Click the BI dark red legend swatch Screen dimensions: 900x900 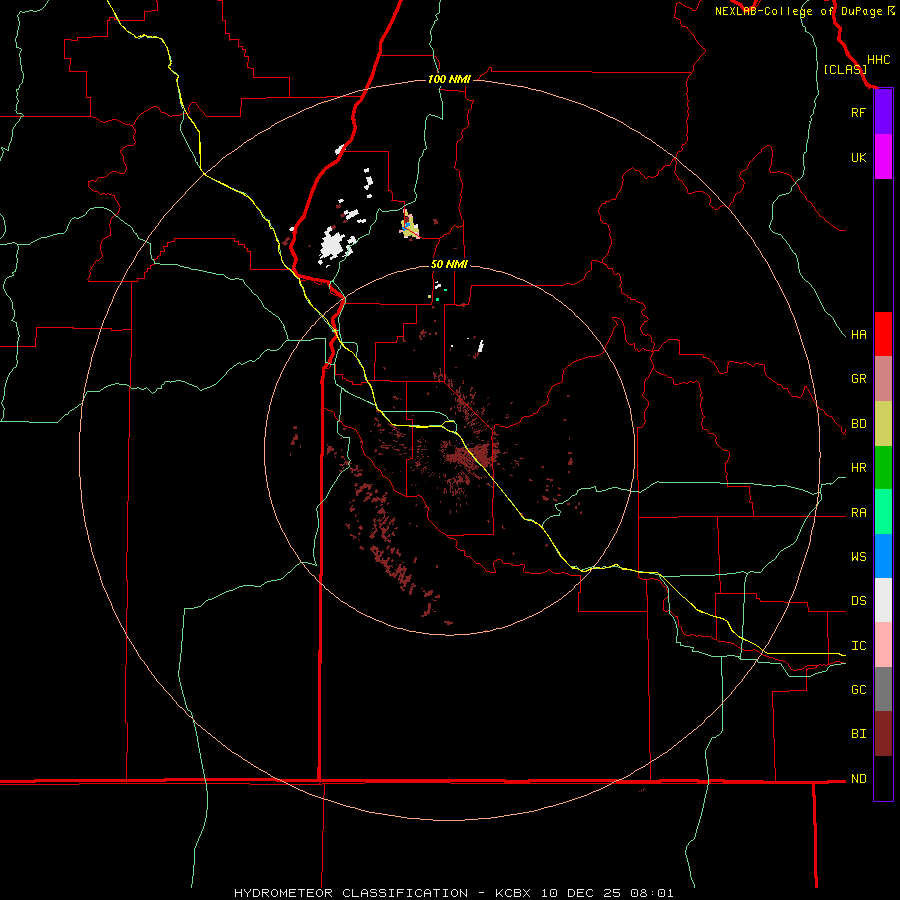[883, 734]
